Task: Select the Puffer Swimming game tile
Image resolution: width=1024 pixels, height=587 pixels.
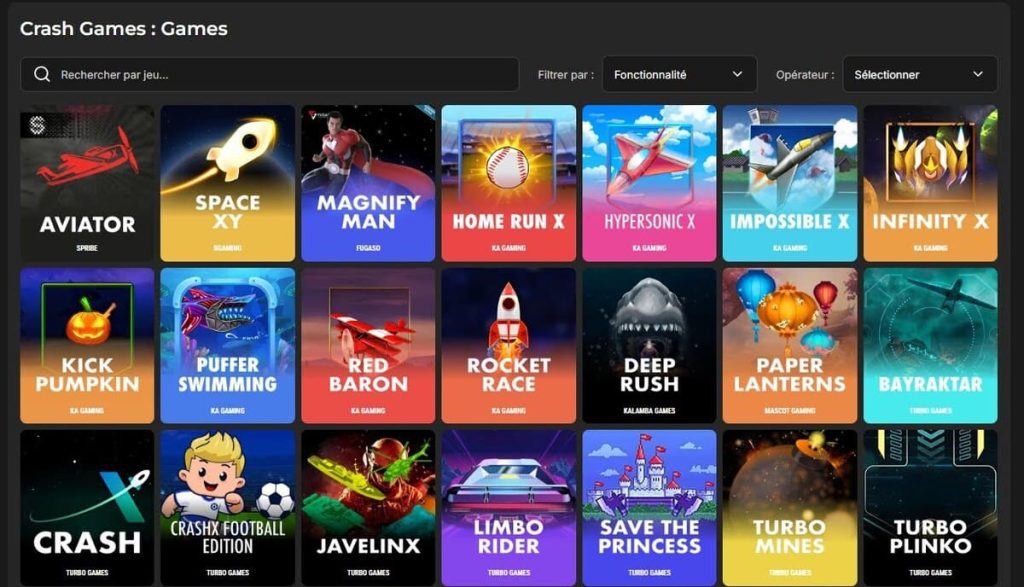Action: 227,345
